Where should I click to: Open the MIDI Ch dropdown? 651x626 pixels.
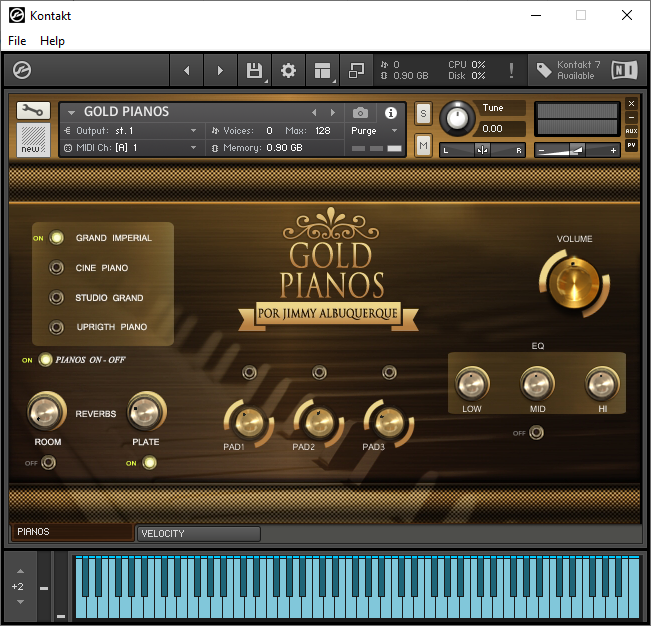131,147
